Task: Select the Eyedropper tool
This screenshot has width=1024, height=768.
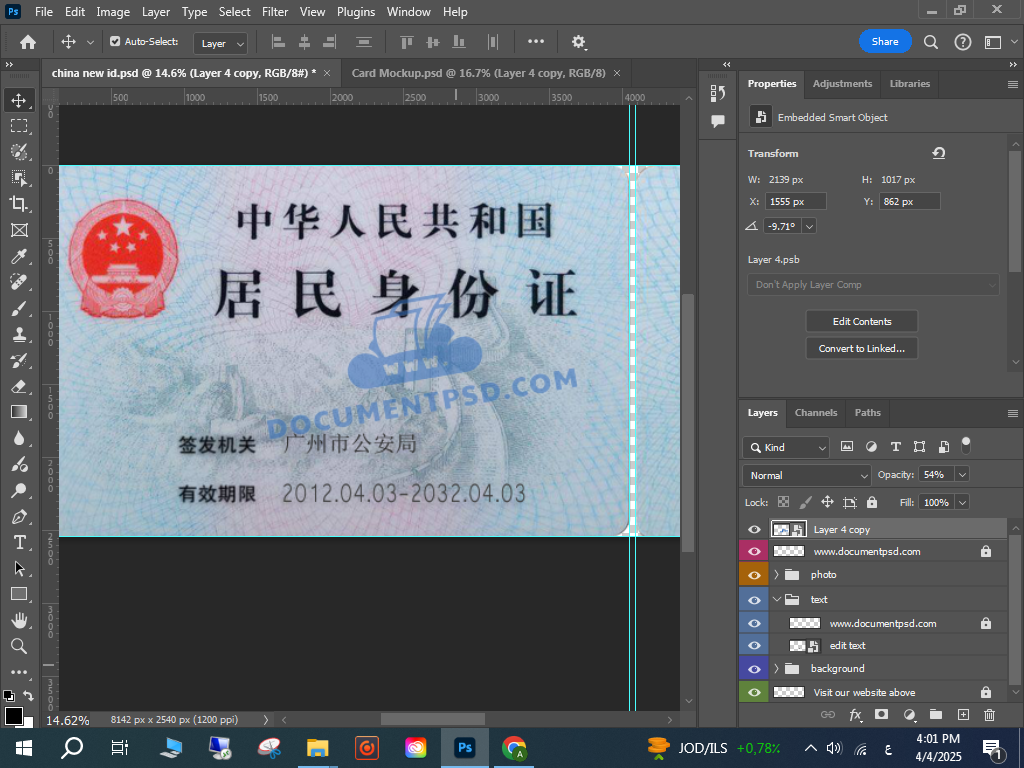Action: [x=19, y=256]
